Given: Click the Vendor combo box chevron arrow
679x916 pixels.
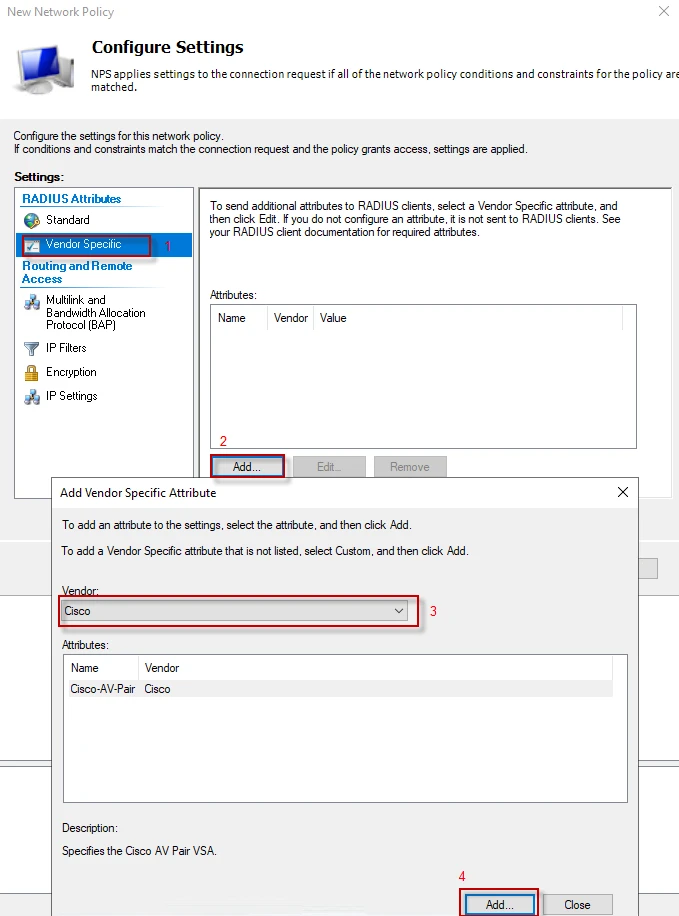Looking at the screenshot, I should click(x=399, y=610).
